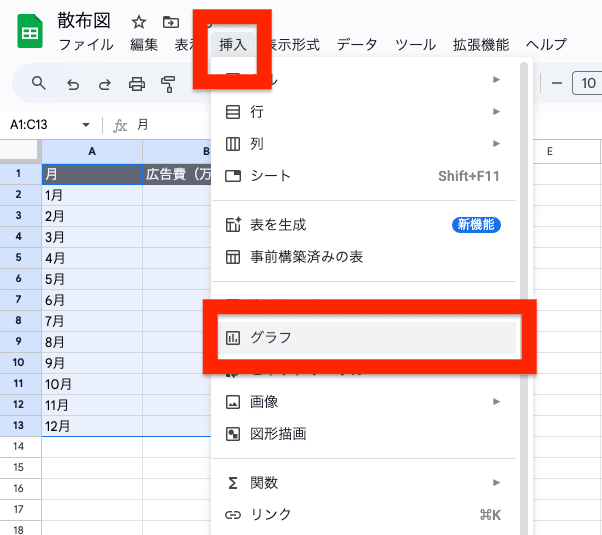The image size is (602, 535).
Task: Click the Google Sheets home logo
Action: click(28, 33)
